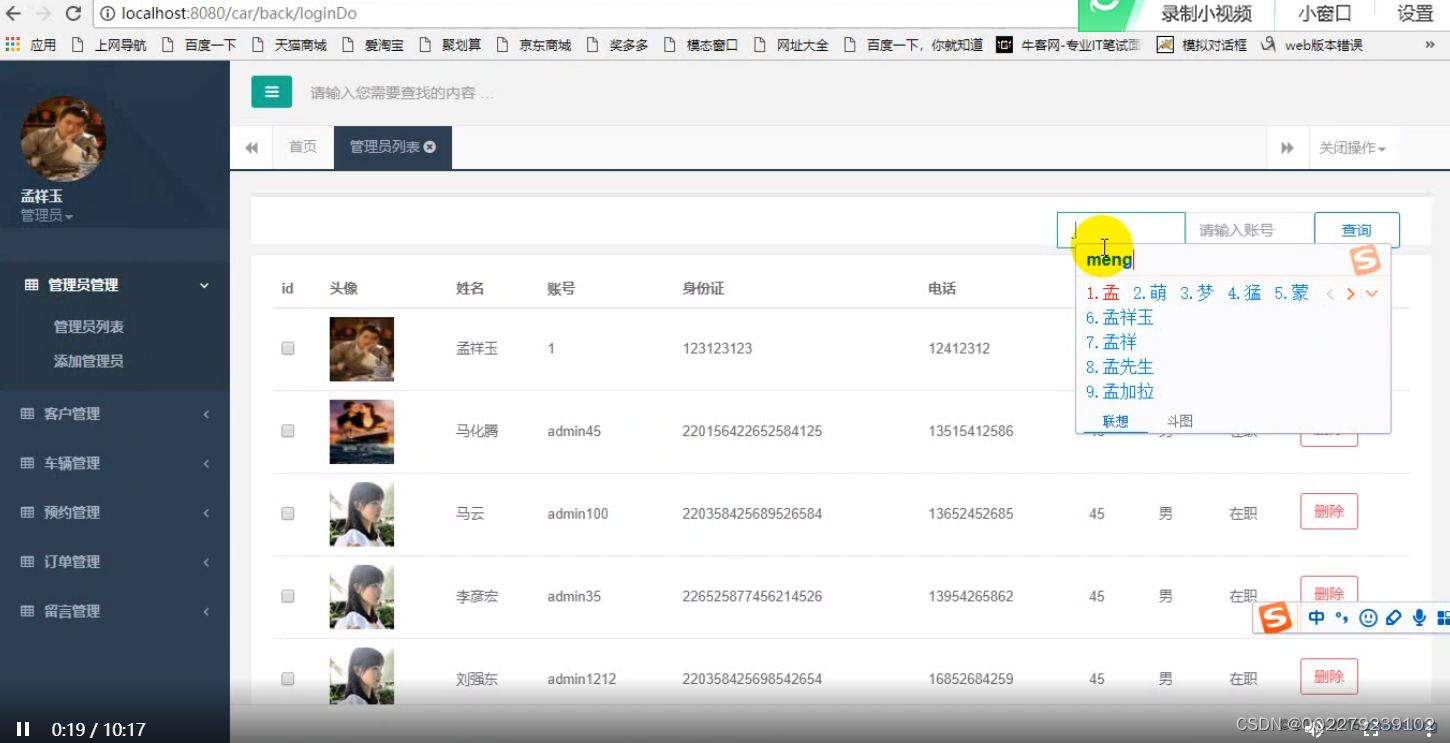Click the double-left-arrow tab scroll icon
The width and height of the screenshot is (1450, 743).
tap(251, 147)
